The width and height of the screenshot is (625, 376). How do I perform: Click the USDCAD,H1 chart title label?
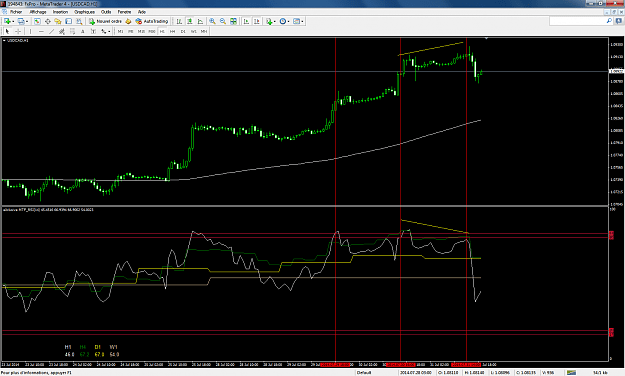pyautogui.click(x=18, y=40)
